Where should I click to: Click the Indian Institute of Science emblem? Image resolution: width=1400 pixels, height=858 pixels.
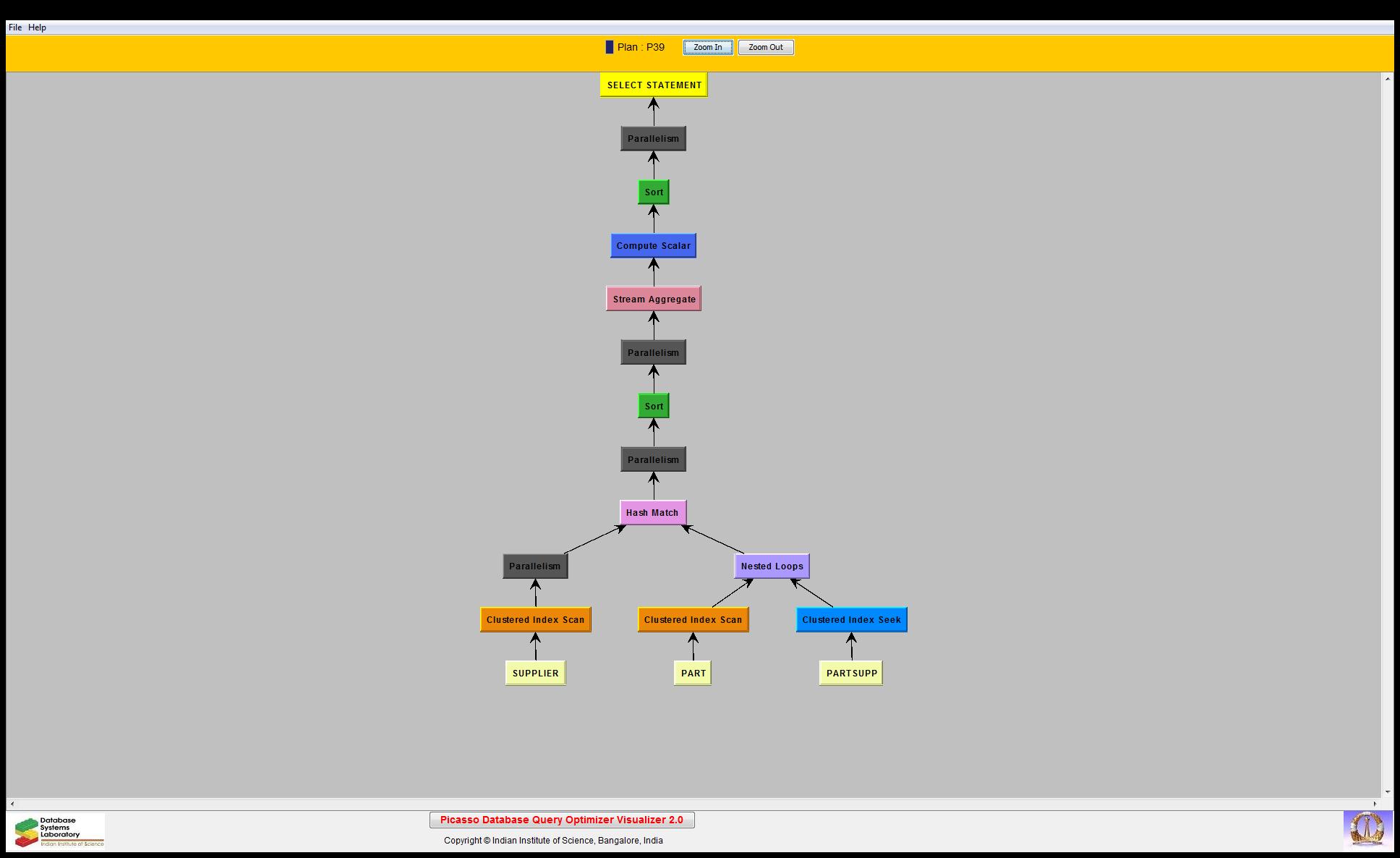[1367, 829]
